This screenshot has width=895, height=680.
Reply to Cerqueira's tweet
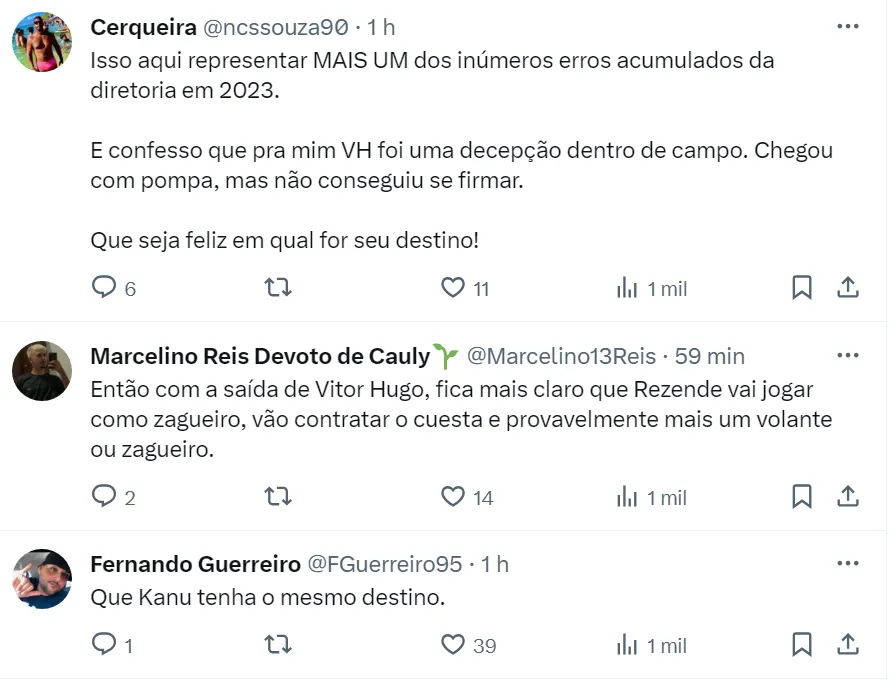pyautogui.click(x=105, y=288)
